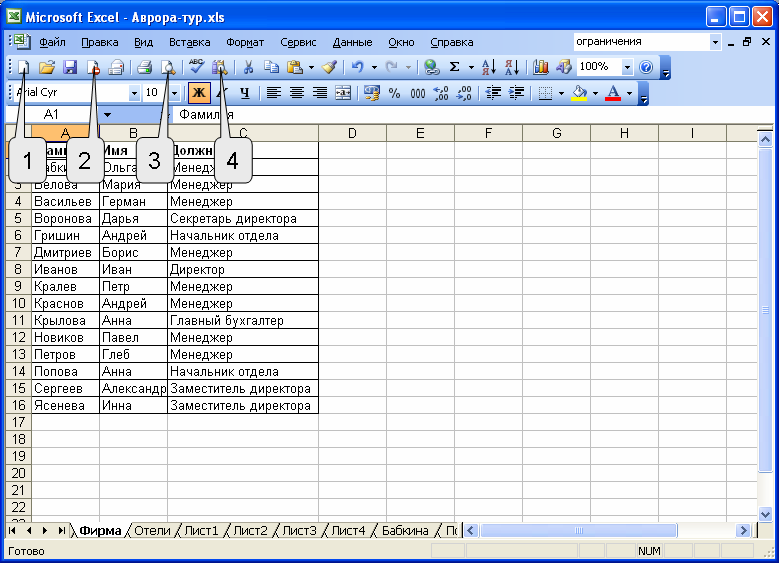This screenshot has width=779, height=563.
Task: Click the Open file folder icon
Action: (46, 67)
